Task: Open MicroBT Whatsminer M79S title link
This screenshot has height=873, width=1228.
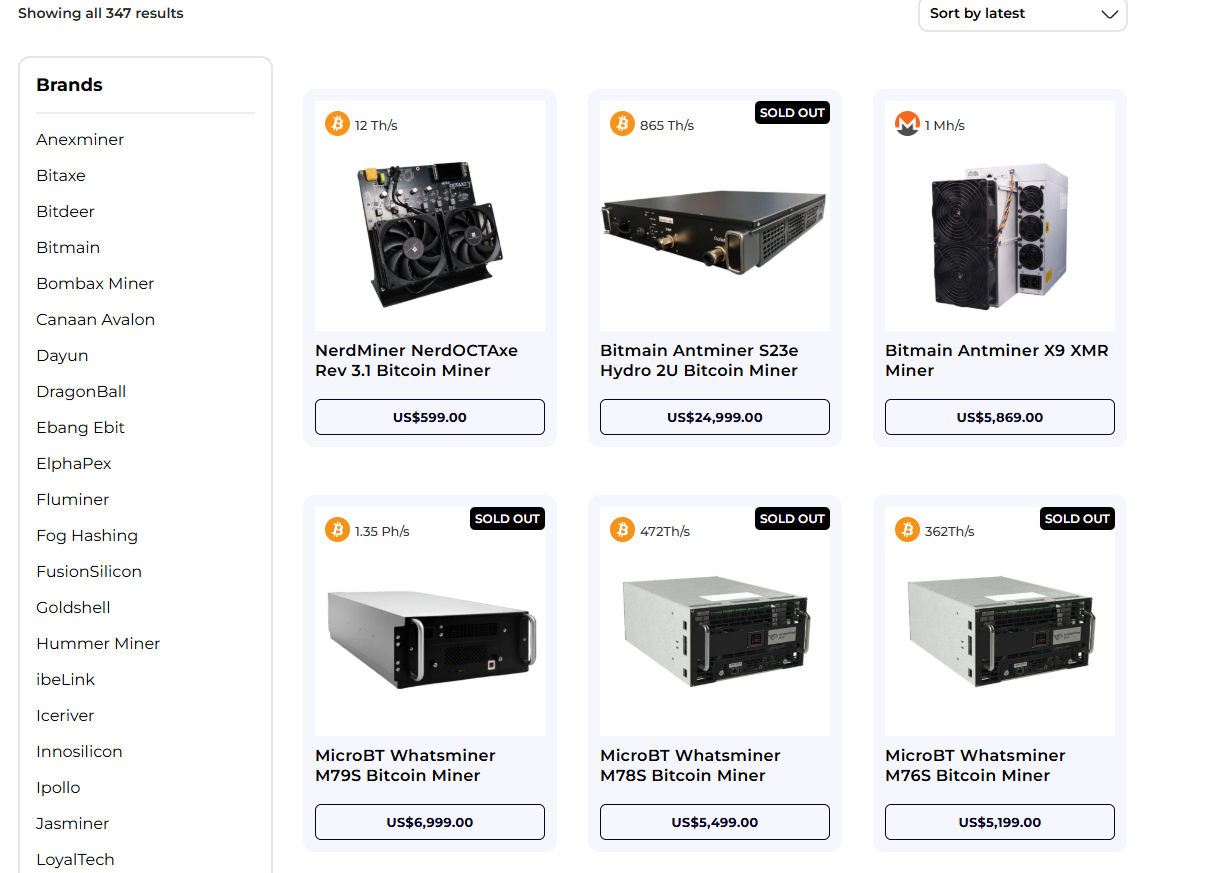Action: pyautogui.click(x=405, y=765)
